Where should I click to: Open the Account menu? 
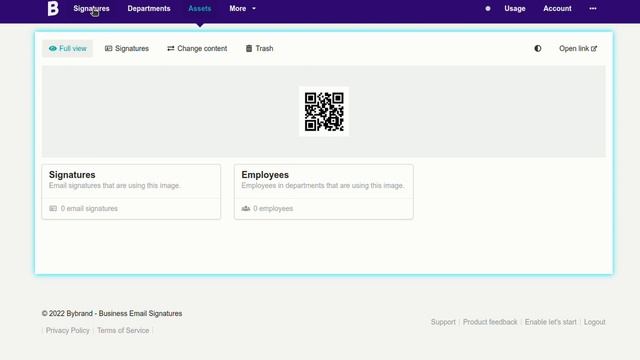click(x=557, y=9)
